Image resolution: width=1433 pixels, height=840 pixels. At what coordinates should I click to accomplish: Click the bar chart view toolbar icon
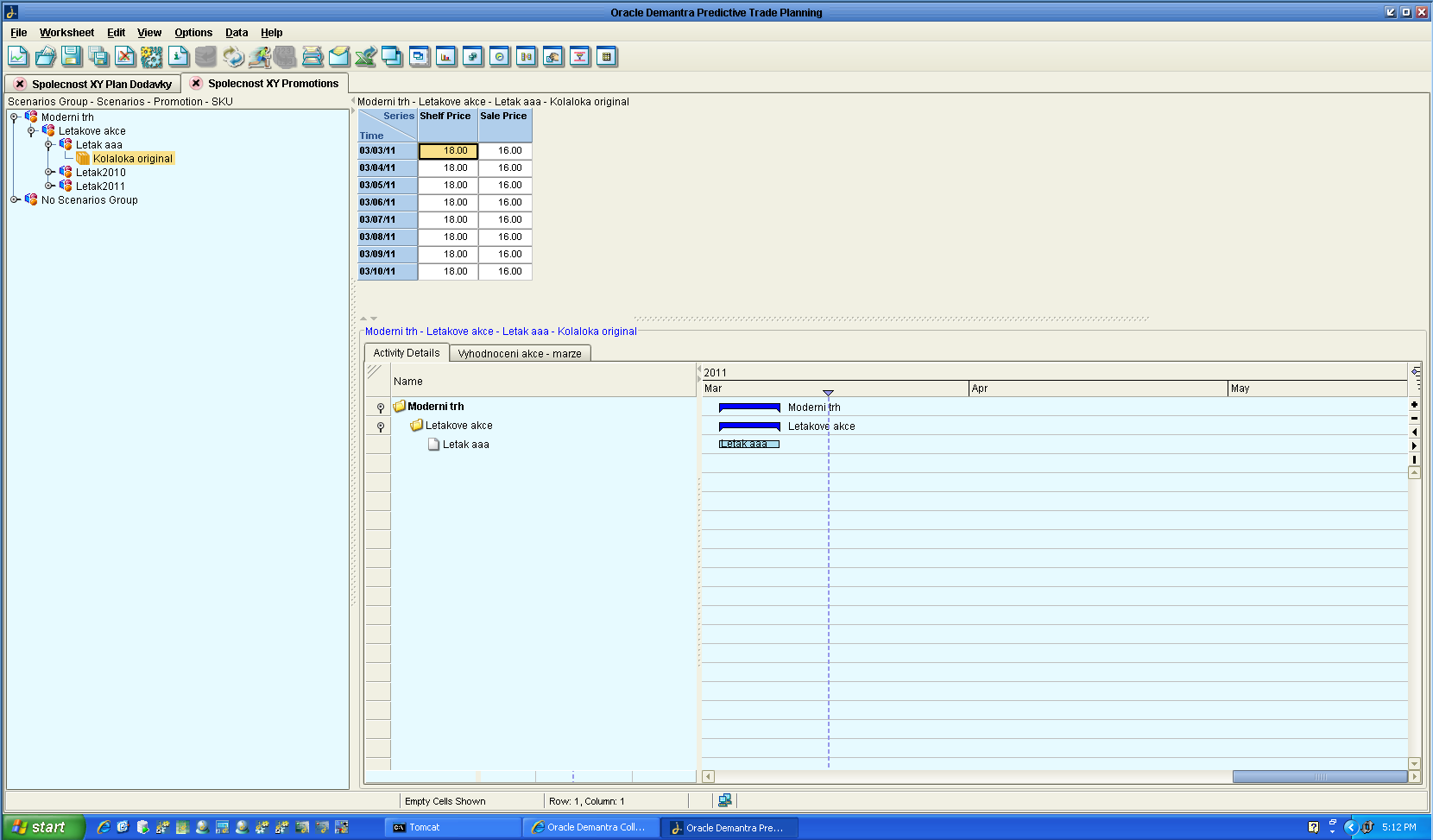click(446, 57)
